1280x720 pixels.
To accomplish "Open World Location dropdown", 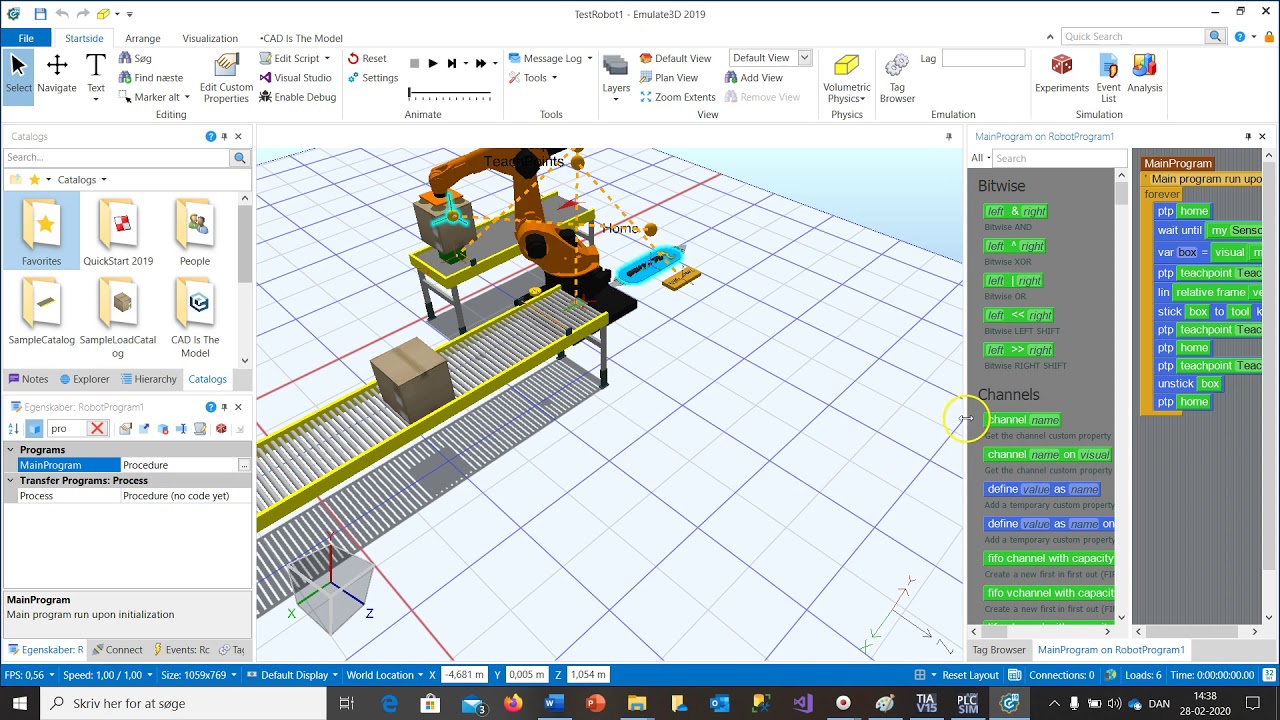I will click(x=386, y=675).
